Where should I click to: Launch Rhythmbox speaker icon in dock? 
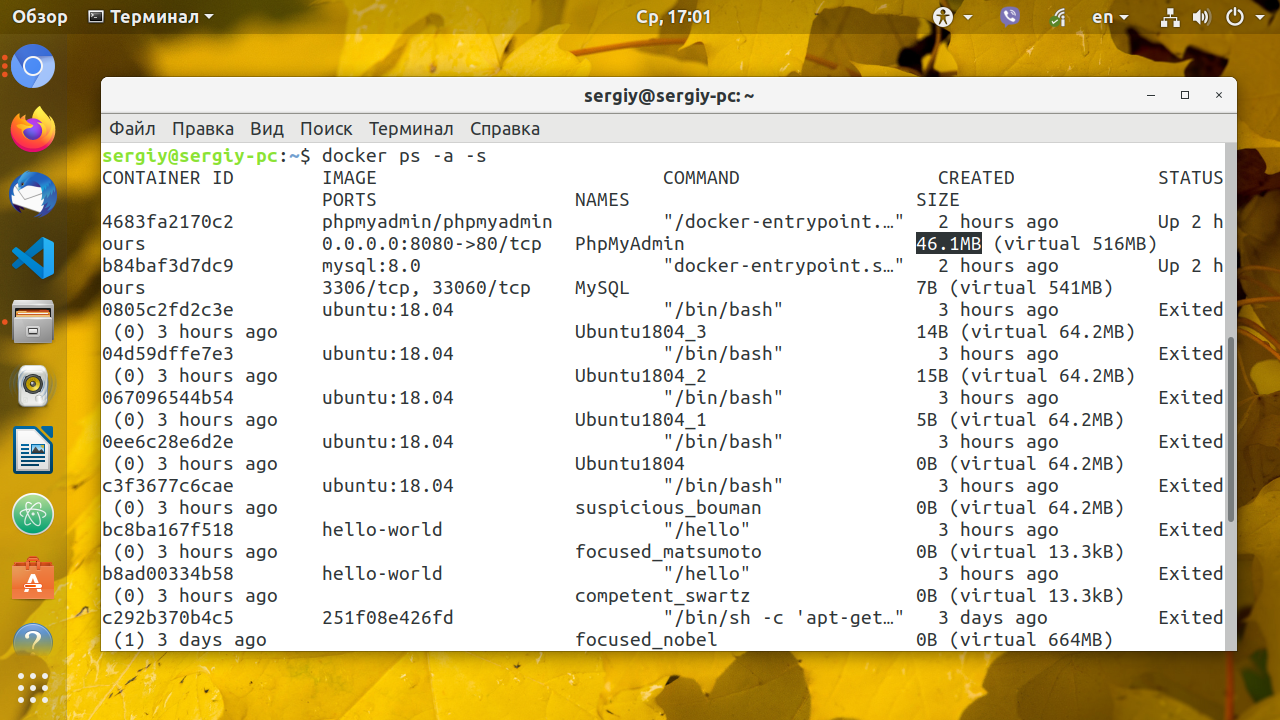pyautogui.click(x=33, y=386)
